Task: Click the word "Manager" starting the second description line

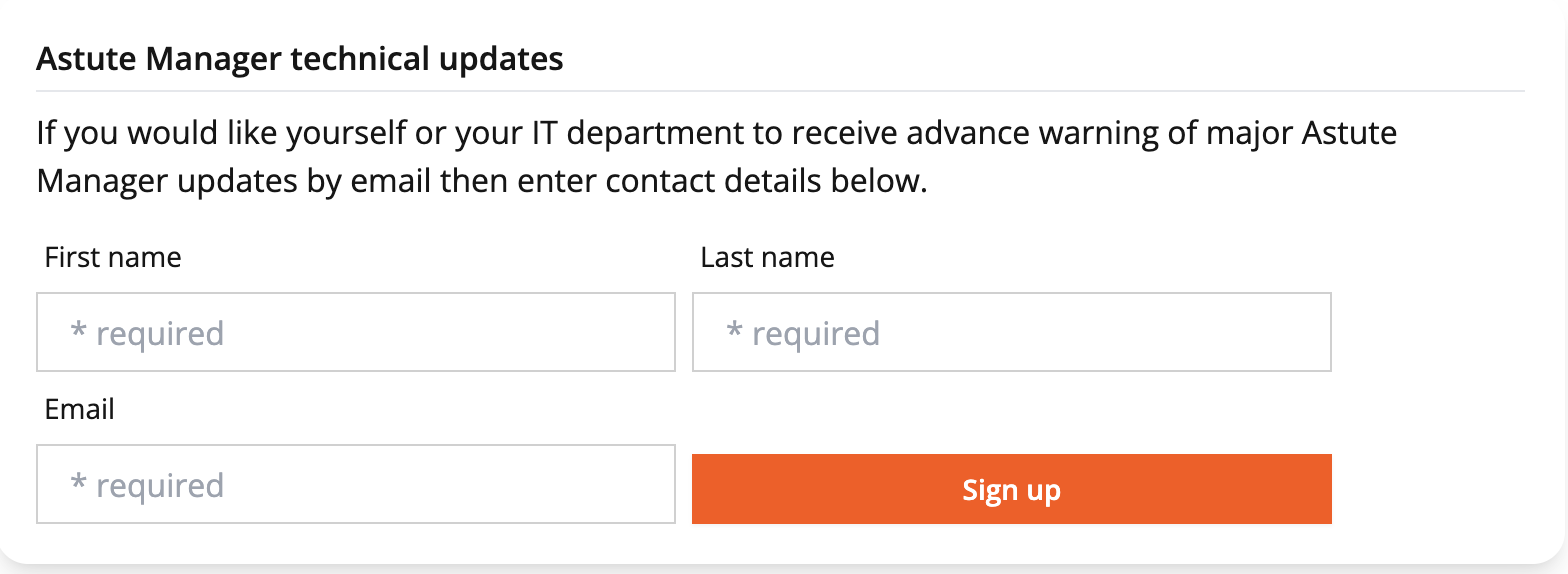Action: click(x=97, y=183)
